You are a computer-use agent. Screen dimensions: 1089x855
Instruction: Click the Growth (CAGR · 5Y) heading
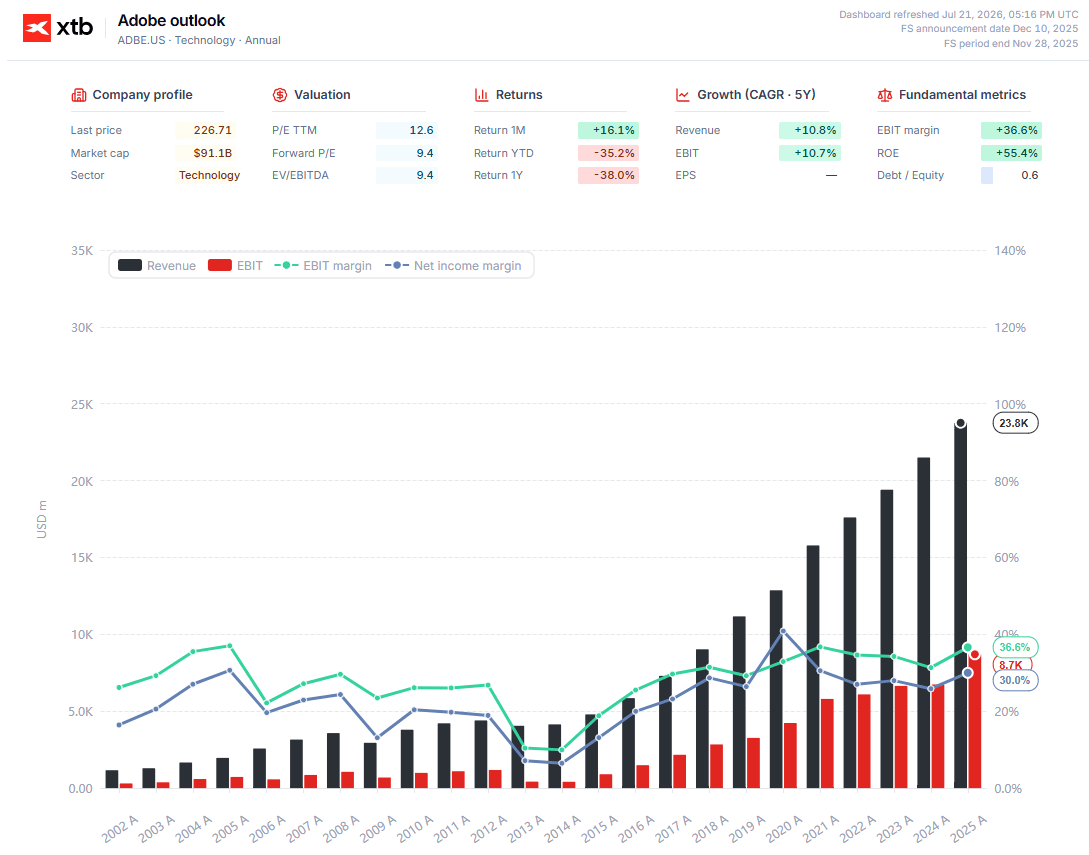click(x=756, y=94)
